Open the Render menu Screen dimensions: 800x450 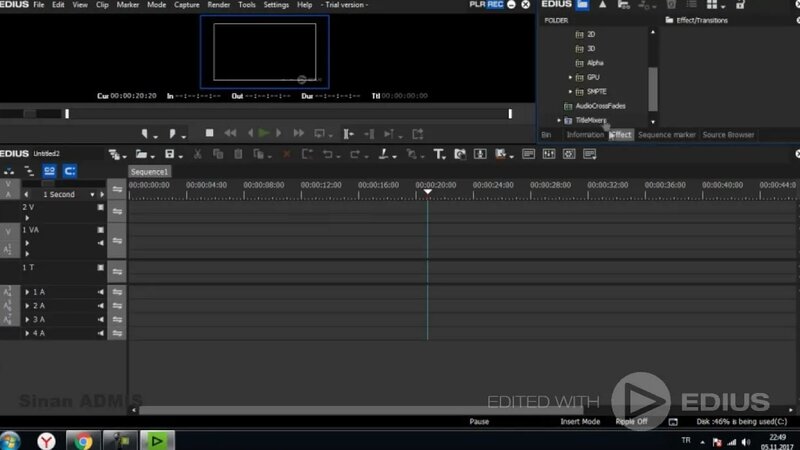(218, 5)
